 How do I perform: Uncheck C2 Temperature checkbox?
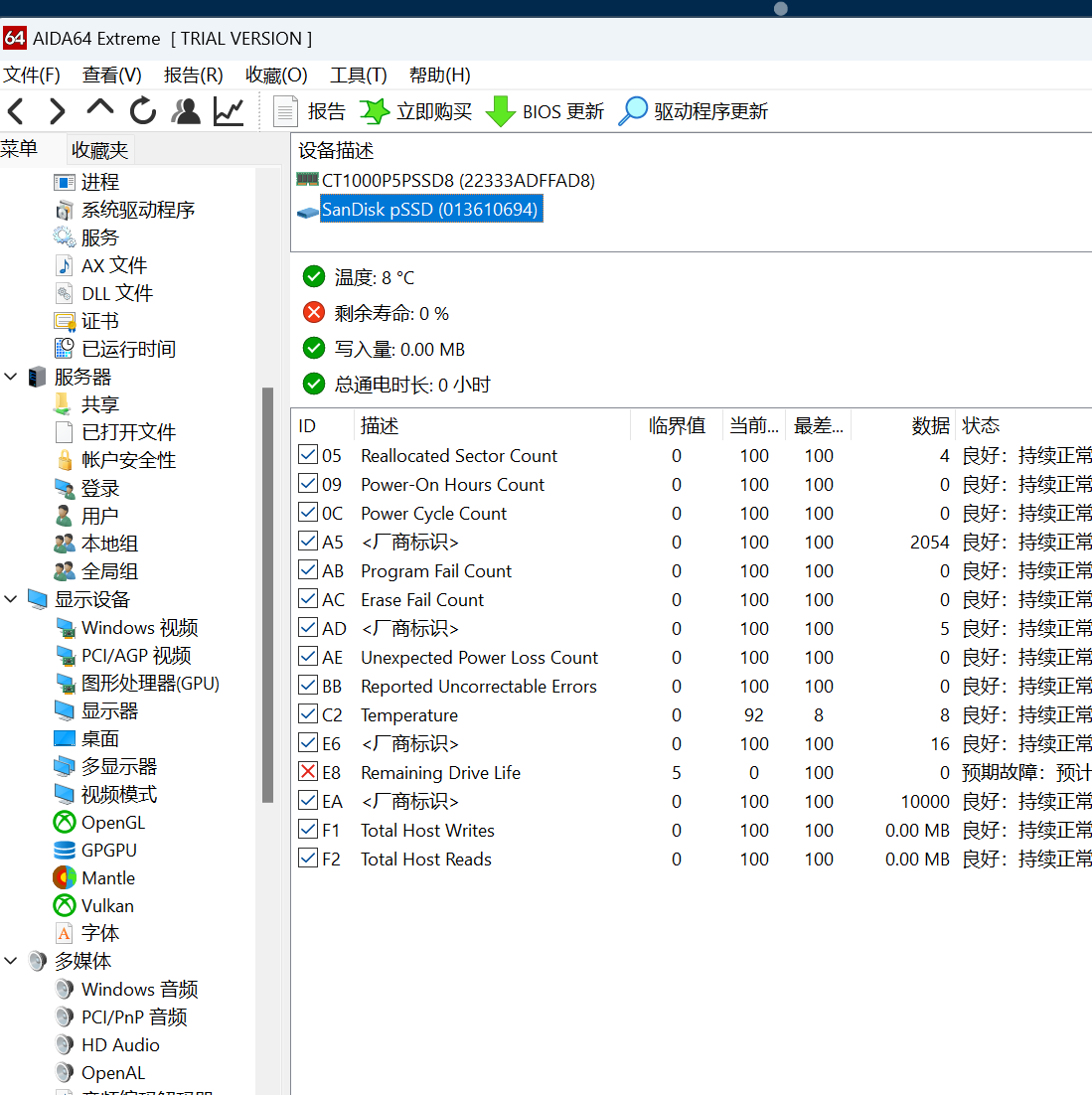(308, 713)
